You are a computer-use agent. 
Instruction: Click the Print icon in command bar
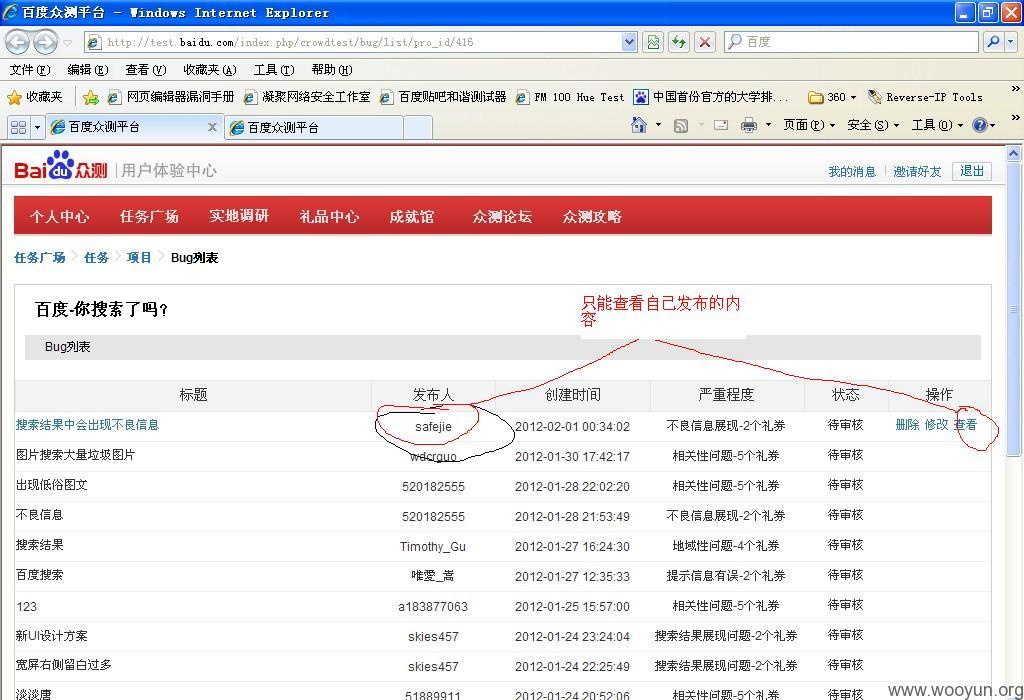(x=748, y=125)
